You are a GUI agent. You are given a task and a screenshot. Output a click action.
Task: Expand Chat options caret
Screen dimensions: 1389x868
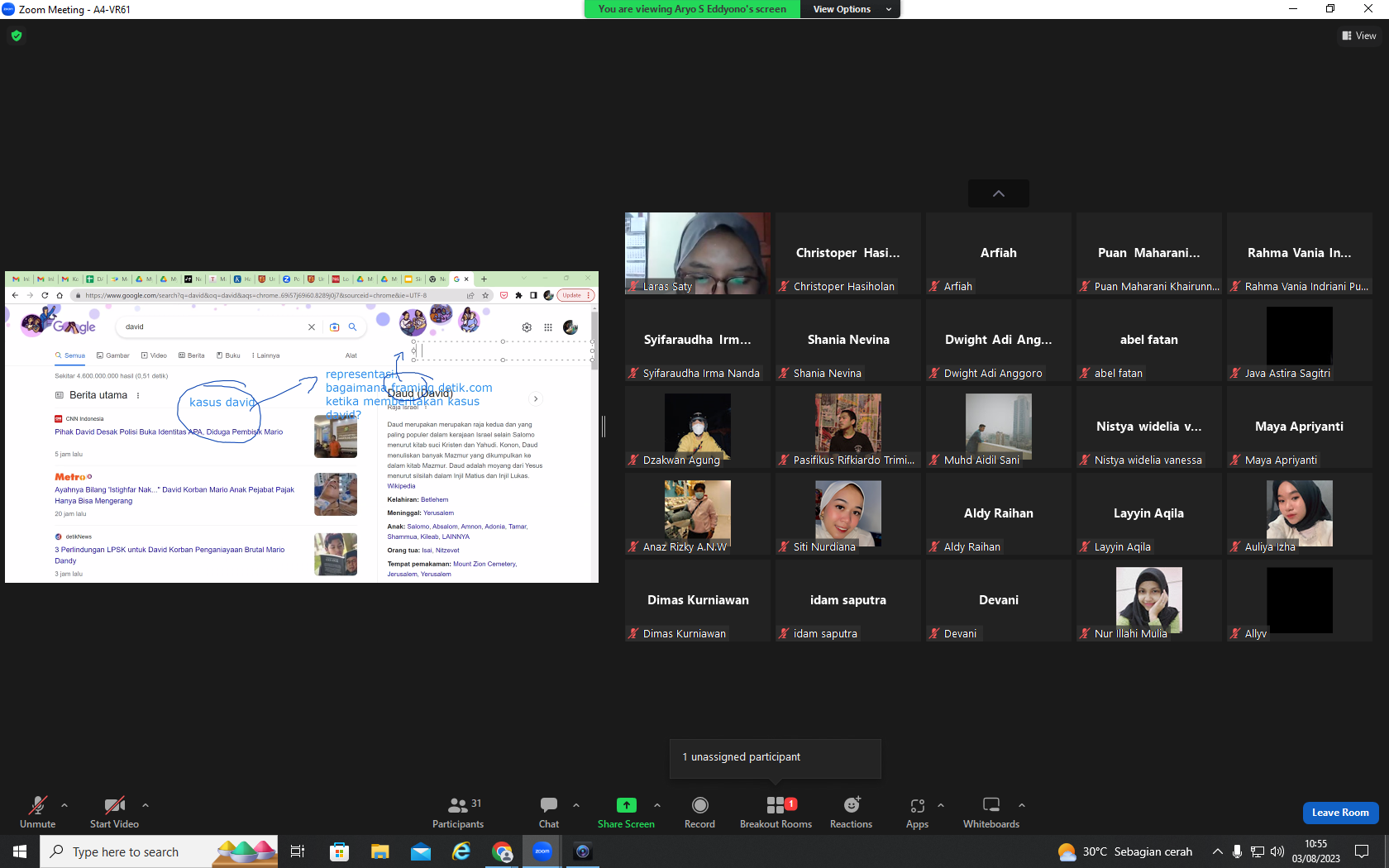click(x=576, y=804)
